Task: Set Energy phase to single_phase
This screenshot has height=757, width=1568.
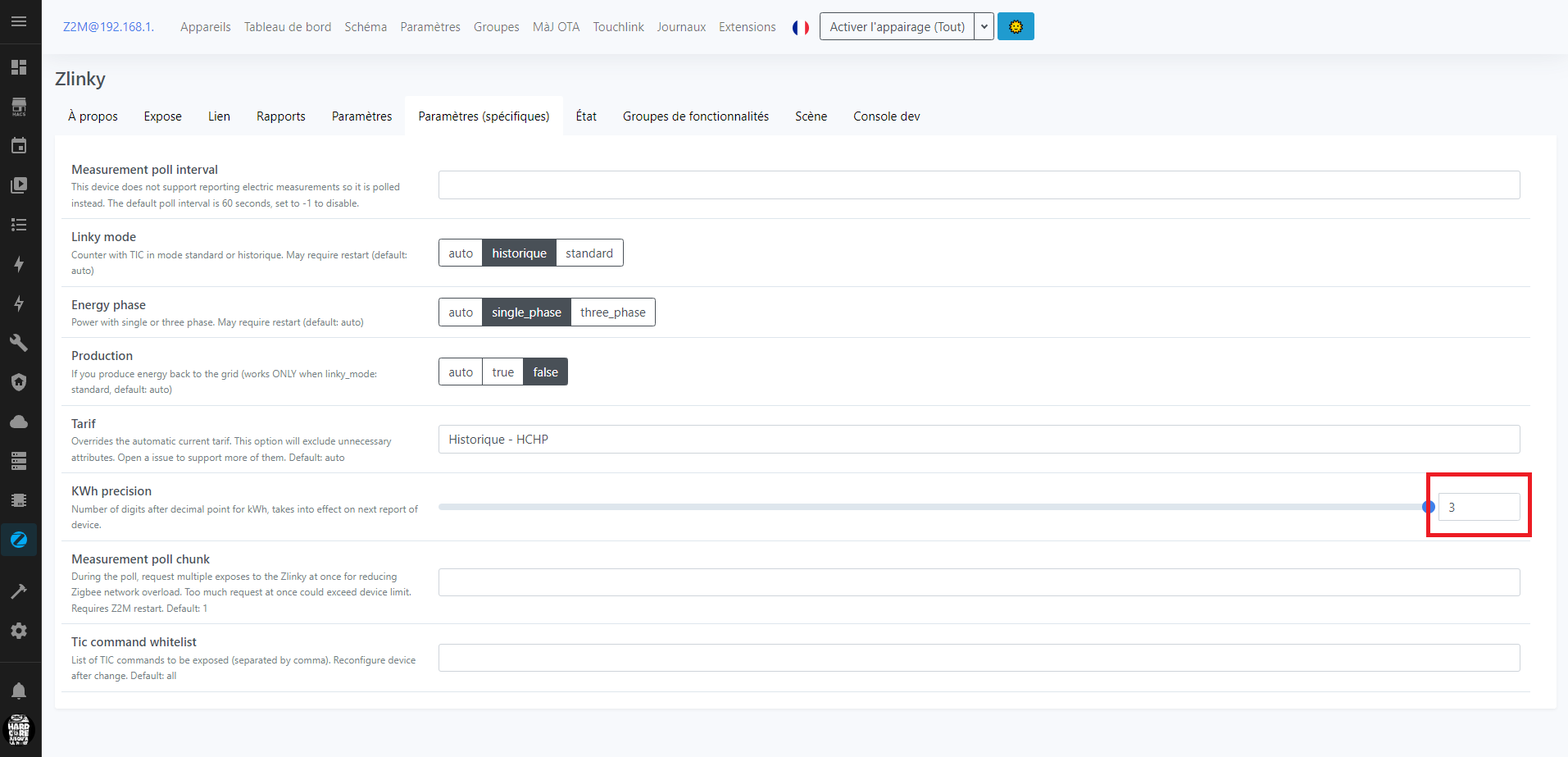Action: click(526, 312)
